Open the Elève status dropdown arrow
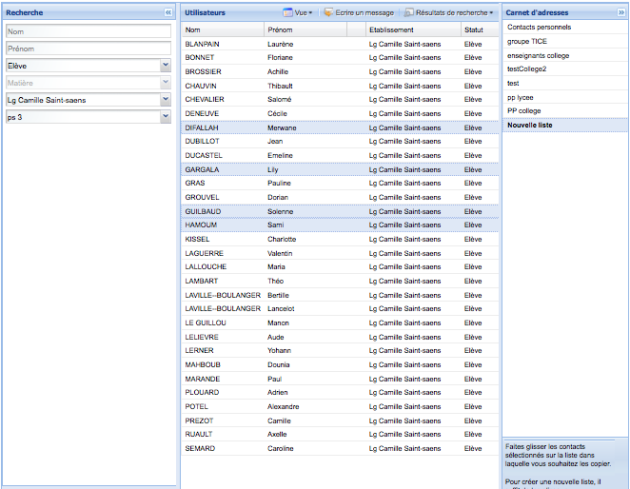The image size is (630, 489). 166,65
